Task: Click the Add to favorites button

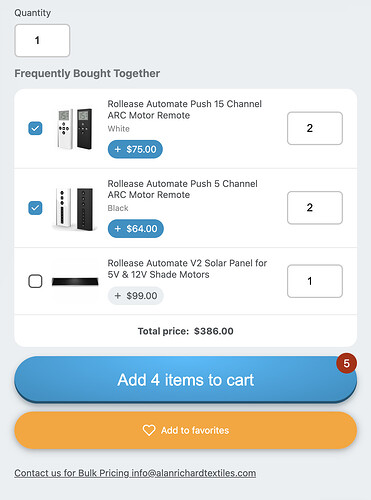Action: click(186, 430)
